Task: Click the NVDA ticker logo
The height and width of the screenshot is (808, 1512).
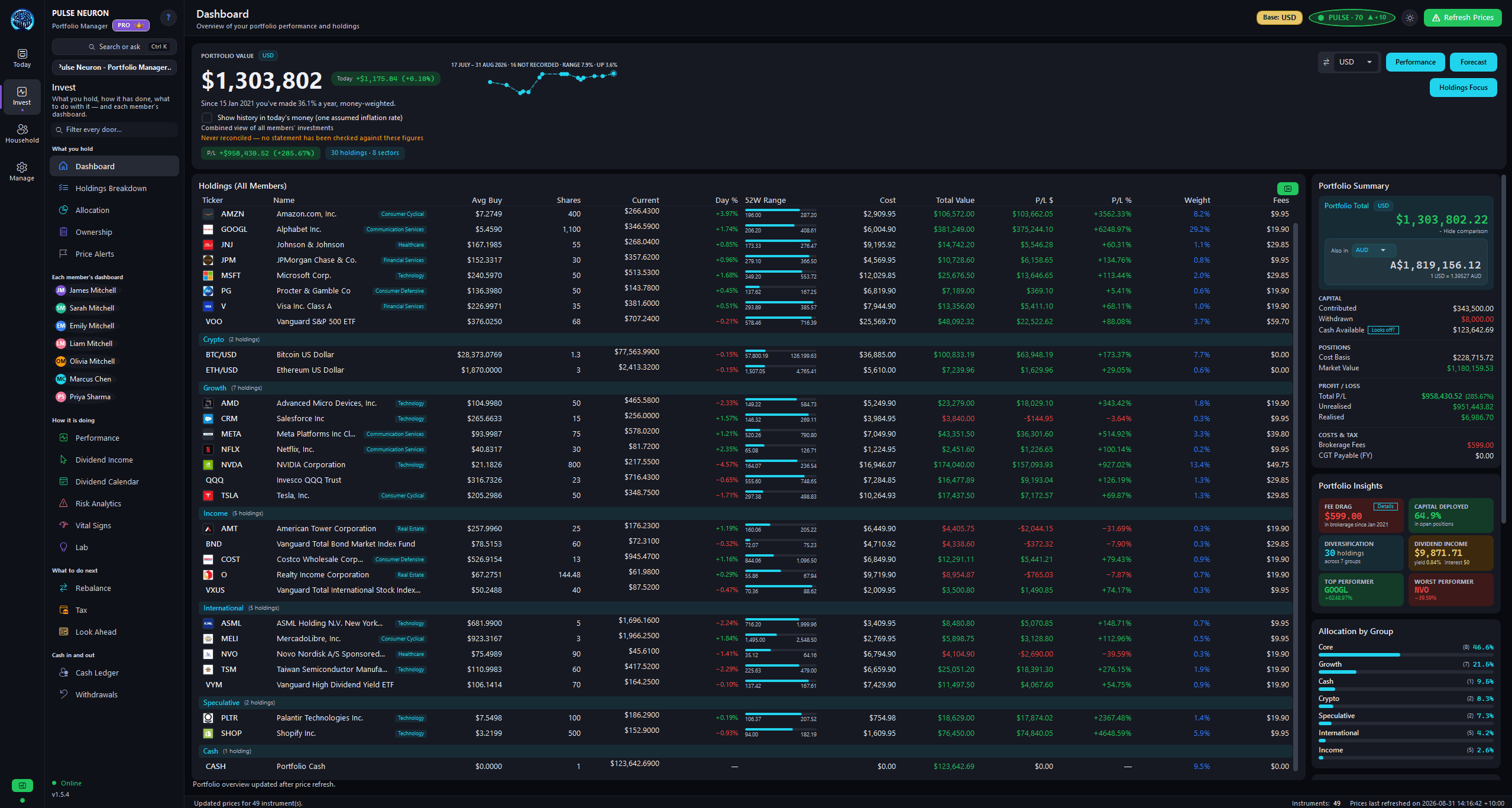Action: coord(208,465)
